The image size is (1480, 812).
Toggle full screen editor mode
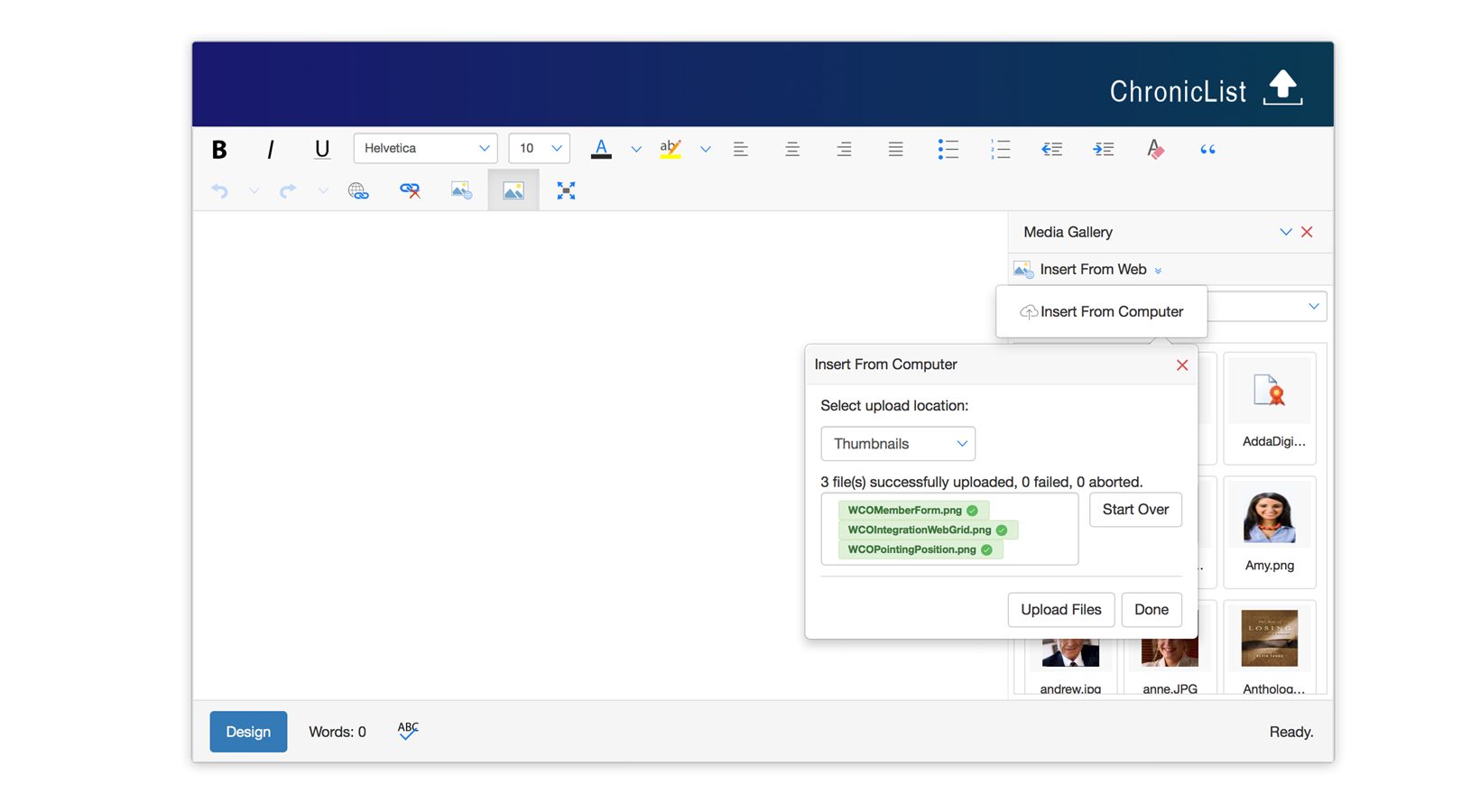(x=566, y=190)
